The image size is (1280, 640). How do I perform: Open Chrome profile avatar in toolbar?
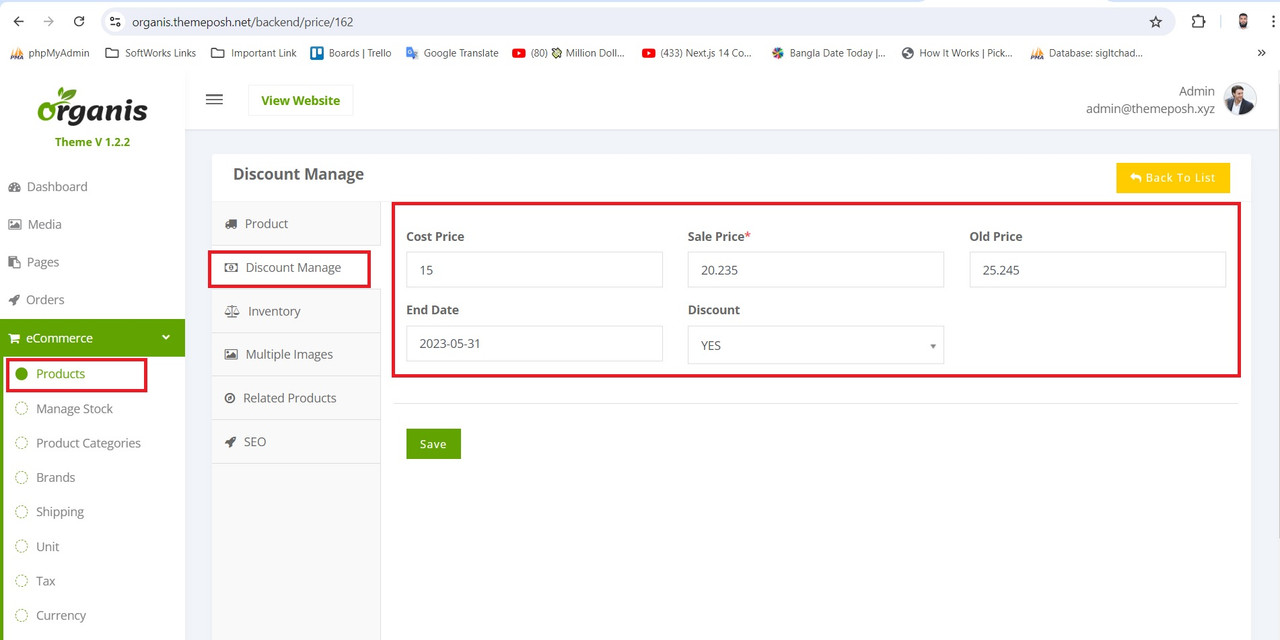click(x=1243, y=21)
